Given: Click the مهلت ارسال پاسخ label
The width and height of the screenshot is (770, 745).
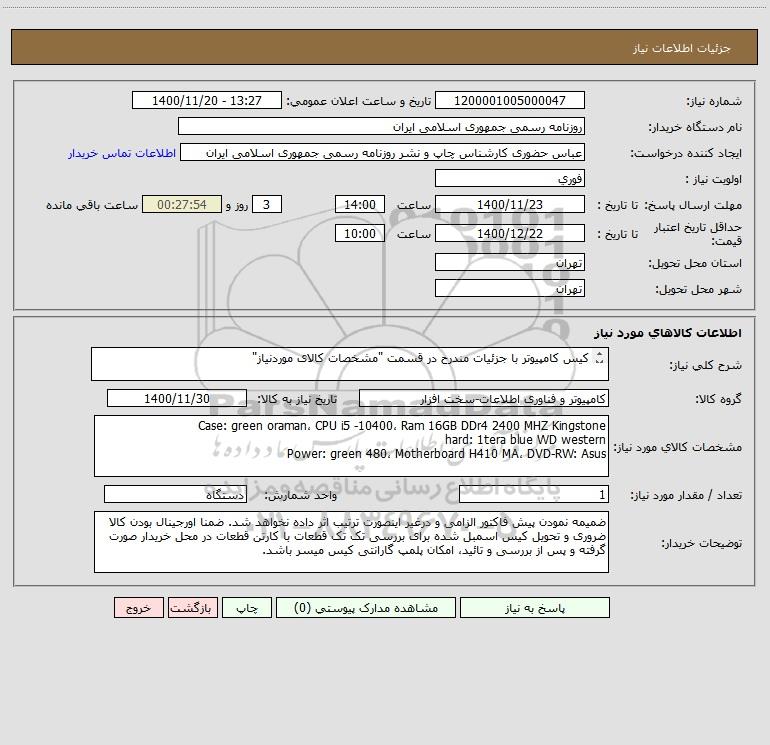Looking at the screenshot, I should (x=693, y=205).
